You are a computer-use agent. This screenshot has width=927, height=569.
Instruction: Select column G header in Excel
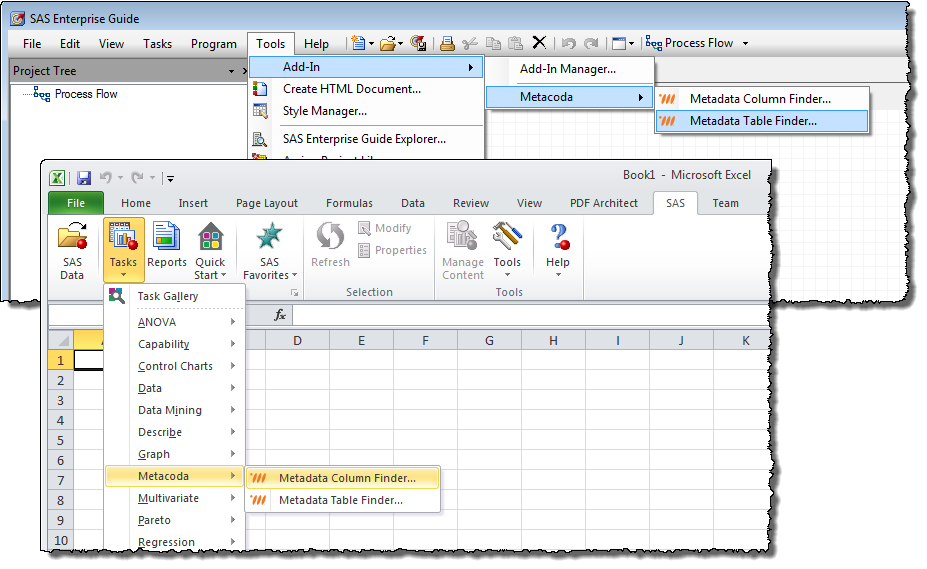[489, 341]
